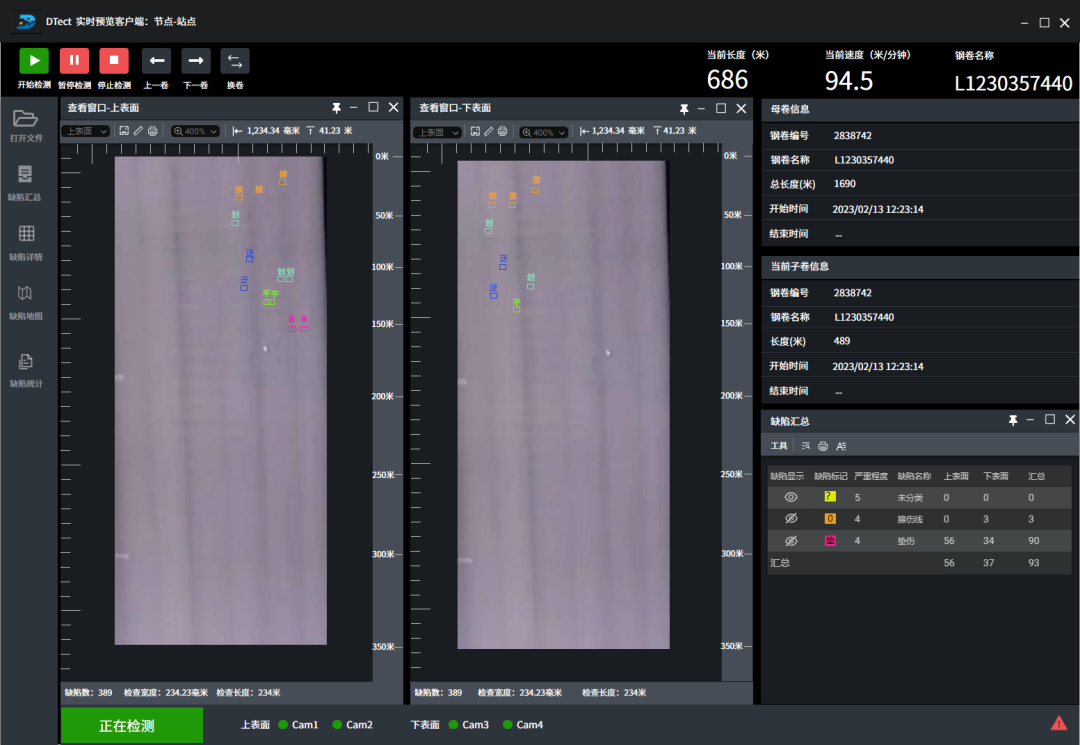Click fit-to-view icon in 上表面 window toolbar

(124, 131)
